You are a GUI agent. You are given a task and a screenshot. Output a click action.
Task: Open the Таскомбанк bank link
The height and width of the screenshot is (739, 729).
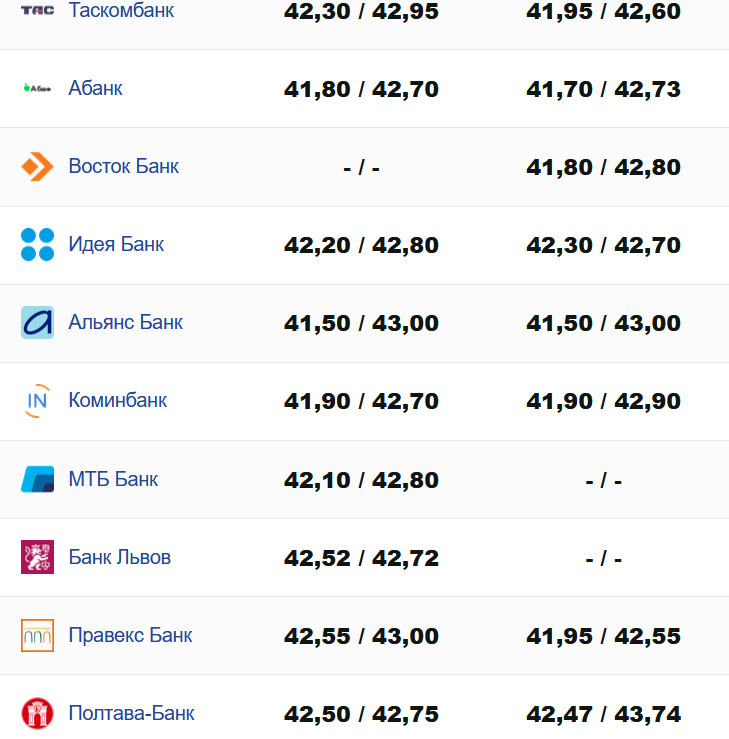[121, 11]
